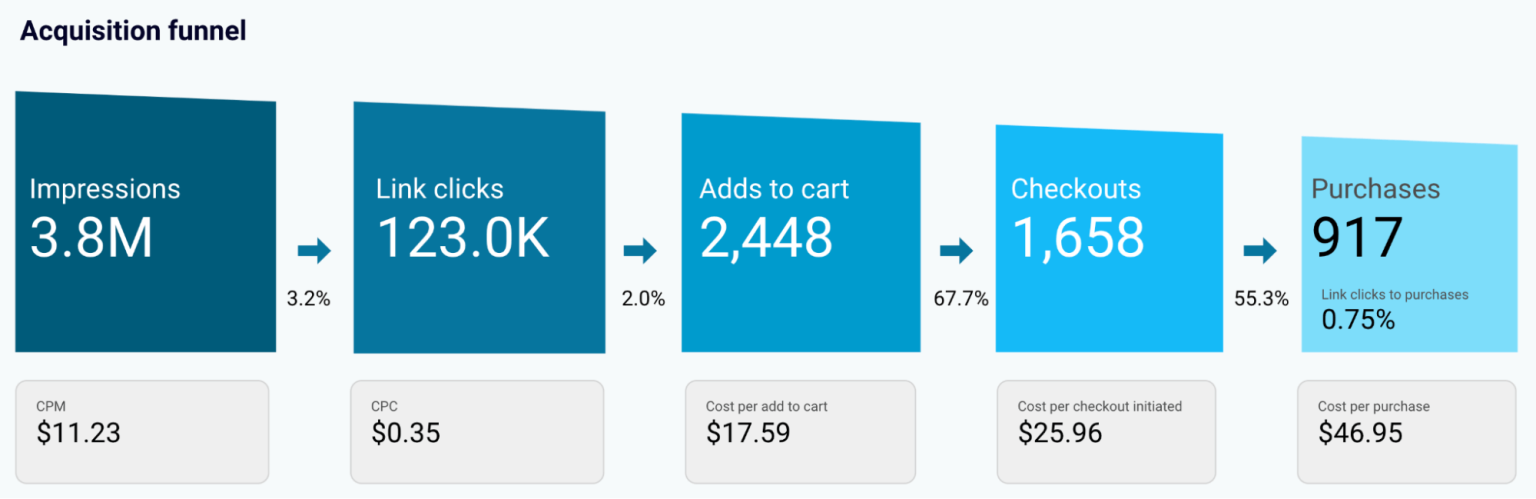Click the 55.3% conversion rate label
Screen dimensions: 1536x499
(x=1261, y=299)
